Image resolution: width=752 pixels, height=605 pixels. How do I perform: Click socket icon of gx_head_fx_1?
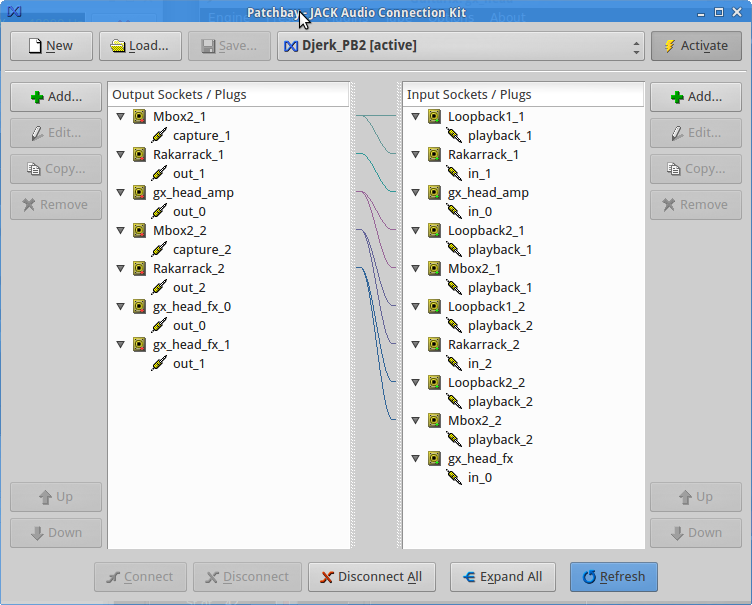click(139, 344)
